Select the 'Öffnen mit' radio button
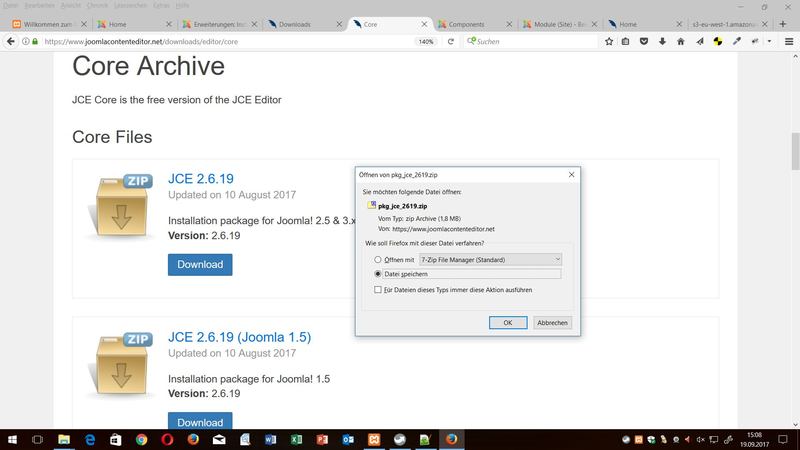 point(378,260)
